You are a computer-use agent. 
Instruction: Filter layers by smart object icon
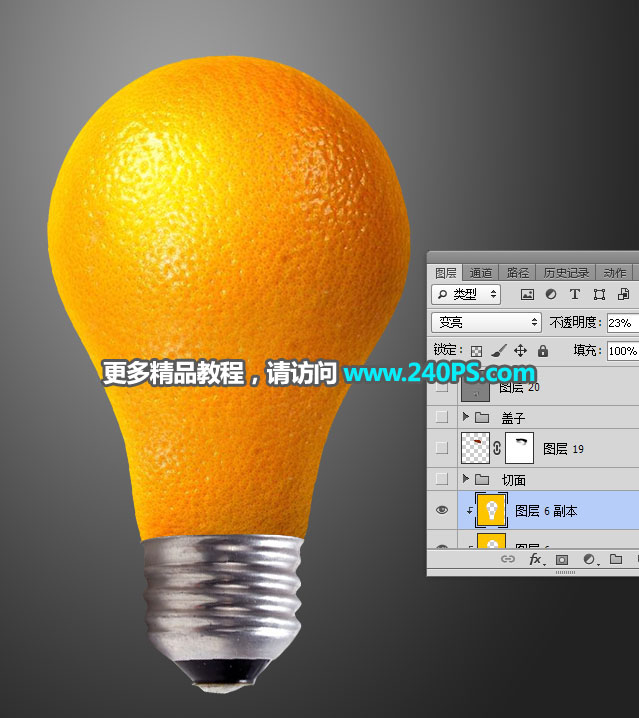[x=623, y=294]
